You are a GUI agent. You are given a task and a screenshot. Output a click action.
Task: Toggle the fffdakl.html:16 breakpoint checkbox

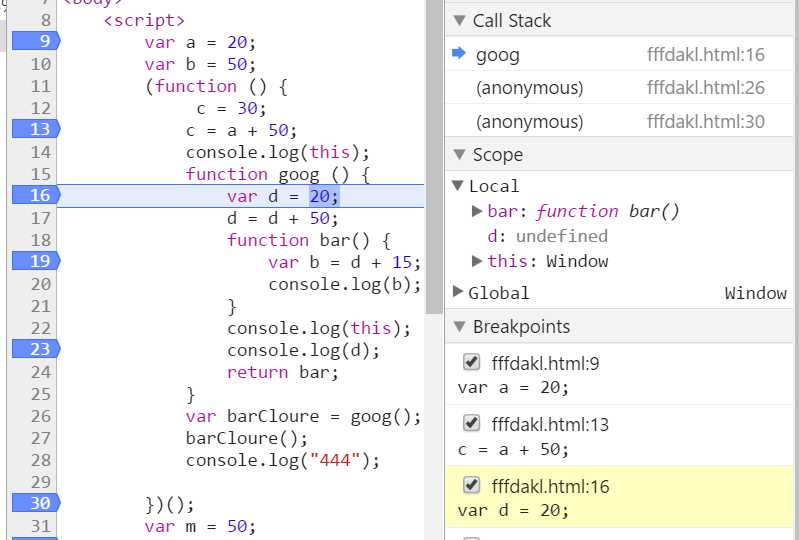click(472, 485)
